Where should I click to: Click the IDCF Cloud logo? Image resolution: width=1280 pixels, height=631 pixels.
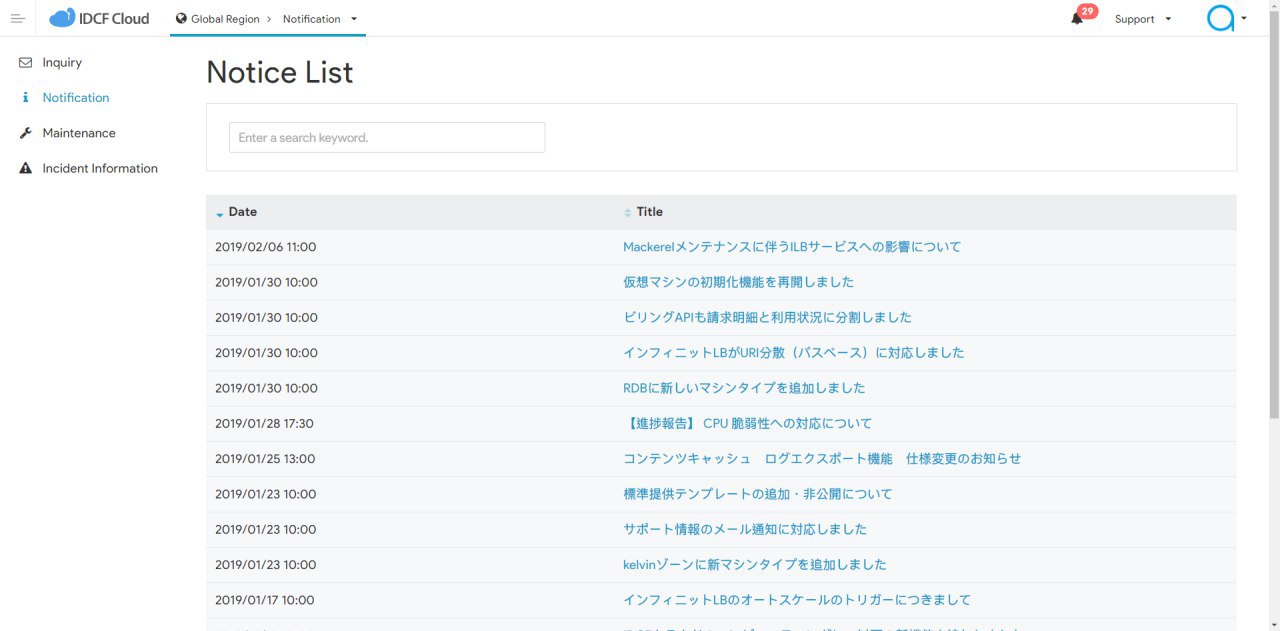pos(99,18)
